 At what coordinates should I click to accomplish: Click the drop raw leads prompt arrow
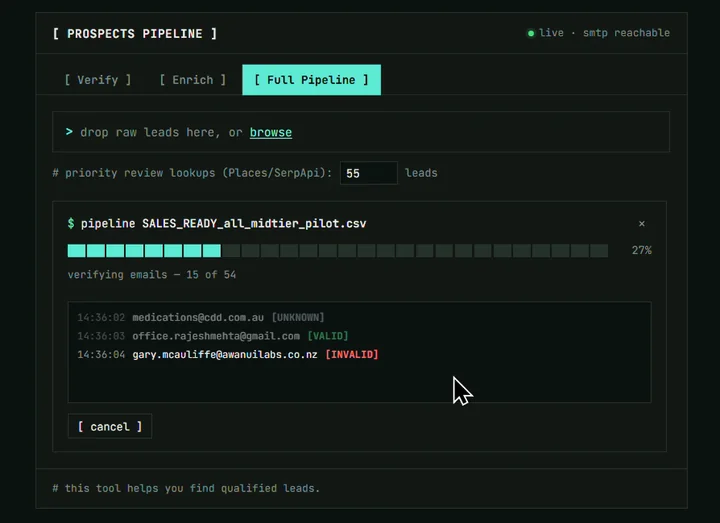pyautogui.click(x=69, y=132)
